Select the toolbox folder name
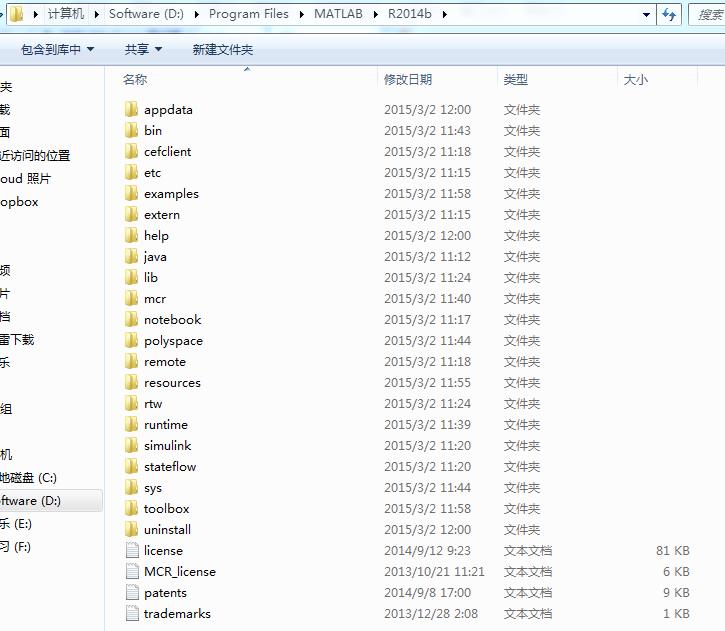Viewport: 725px width, 631px height. [x=166, y=508]
